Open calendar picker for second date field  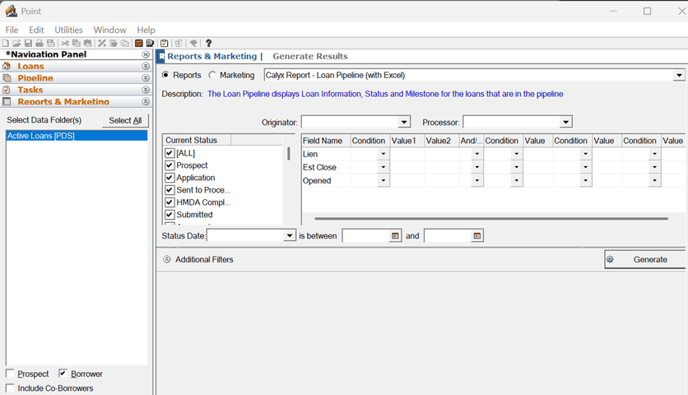click(477, 236)
